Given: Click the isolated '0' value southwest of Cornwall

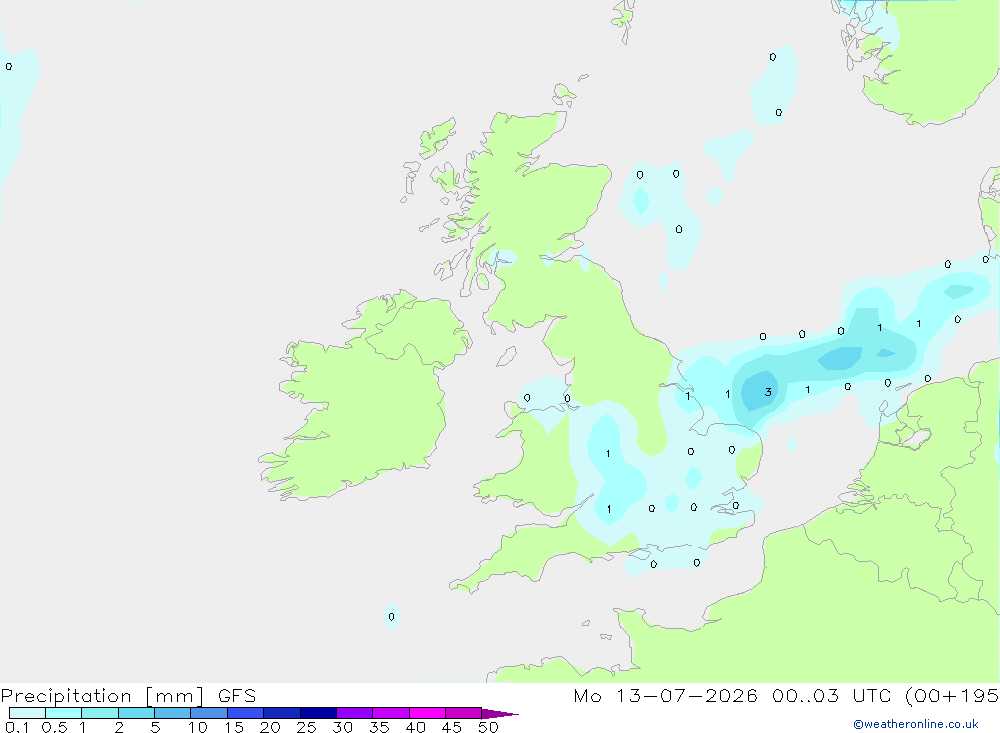Looking at the screenshot, I should [x=392, y=617].
